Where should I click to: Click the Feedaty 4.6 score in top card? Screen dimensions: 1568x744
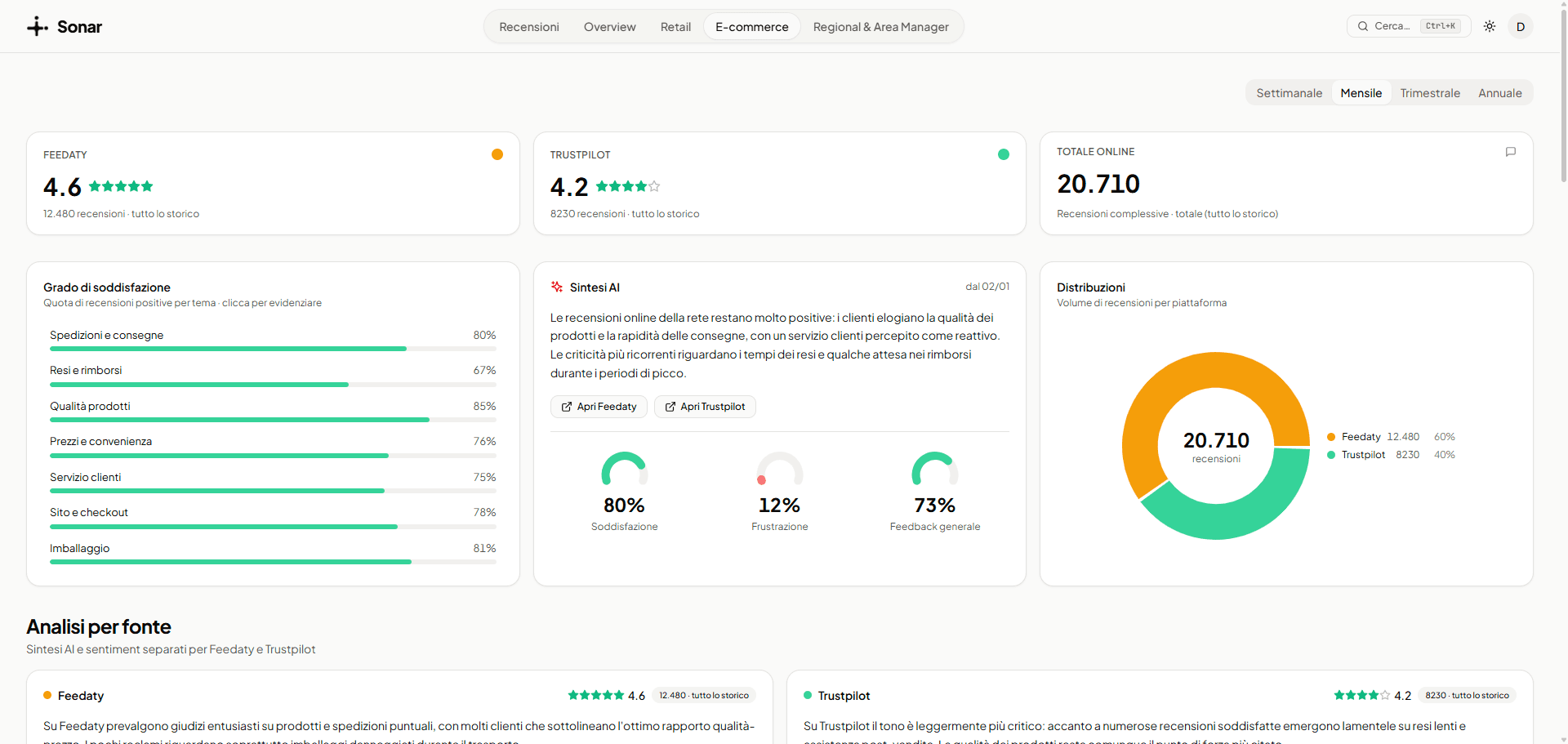(62, 187)
